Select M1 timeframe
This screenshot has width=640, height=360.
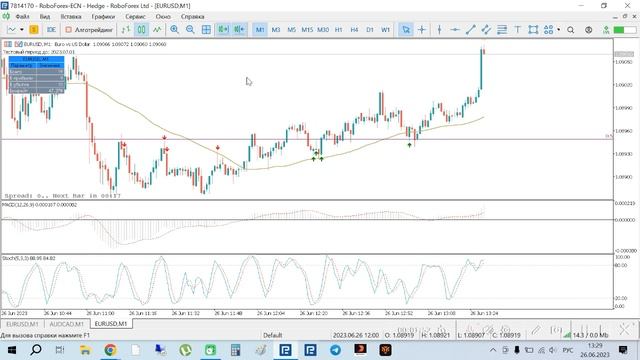point(260,30)
